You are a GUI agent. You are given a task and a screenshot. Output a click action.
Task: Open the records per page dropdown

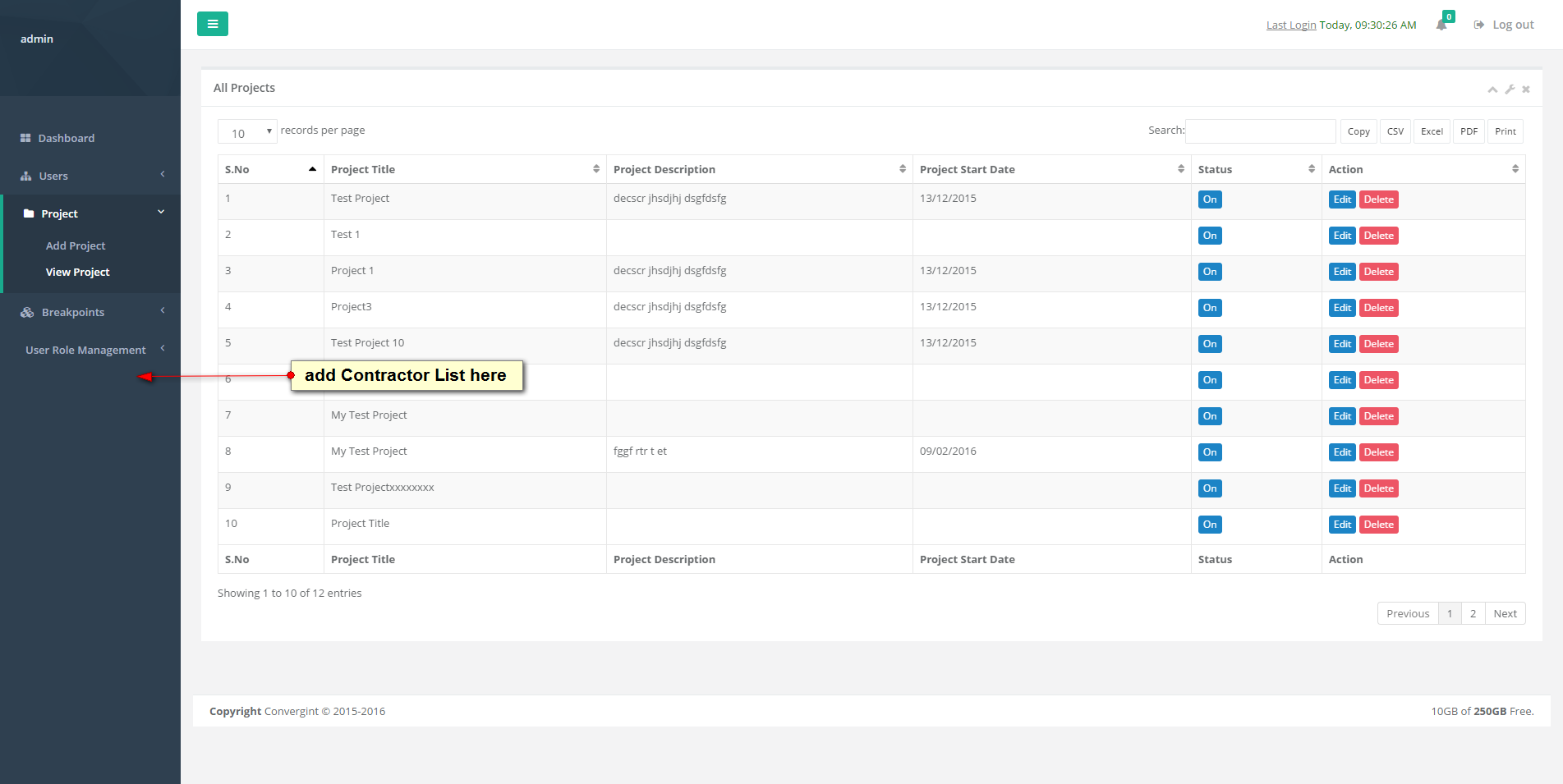[x=247, y=131]
